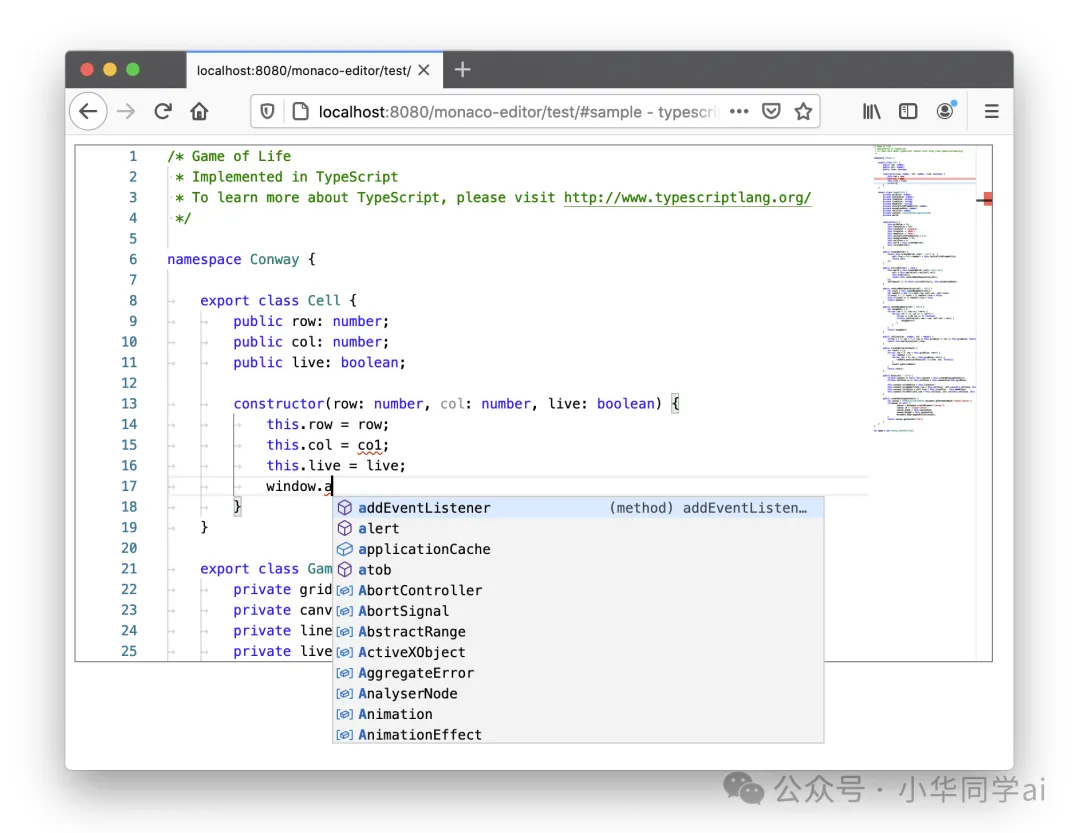Click the underlined error word co1
The height and width of the screenshot is (833, 1080).
(x=368, y=445)
